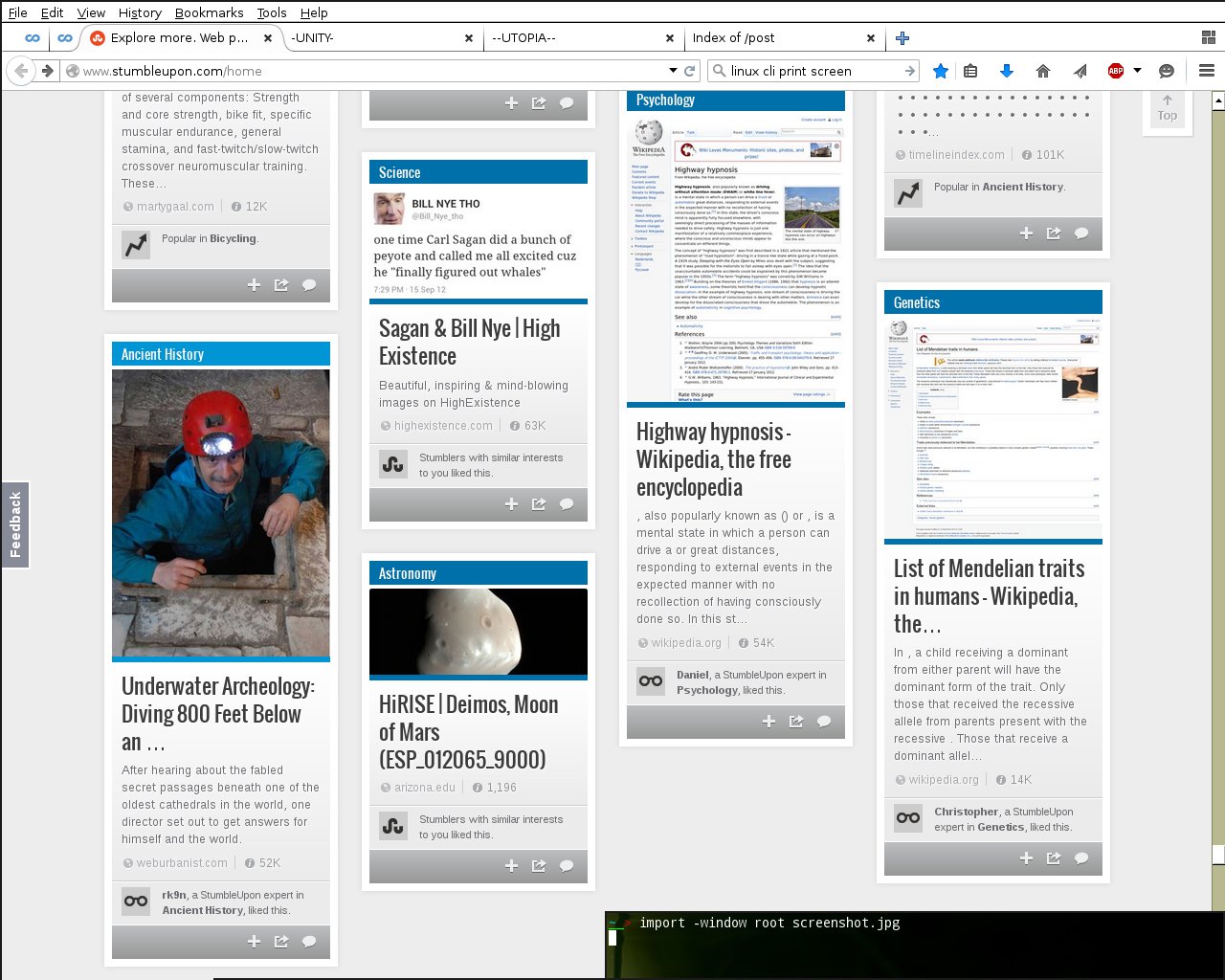Go to the home page icon

1043,71
